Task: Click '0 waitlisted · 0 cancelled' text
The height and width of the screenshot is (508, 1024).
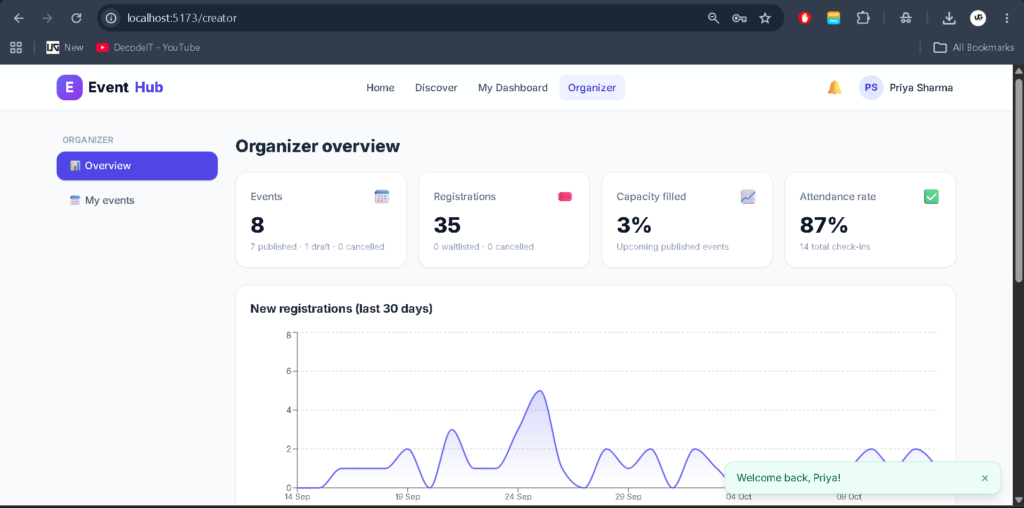Action: pos(483,247)
